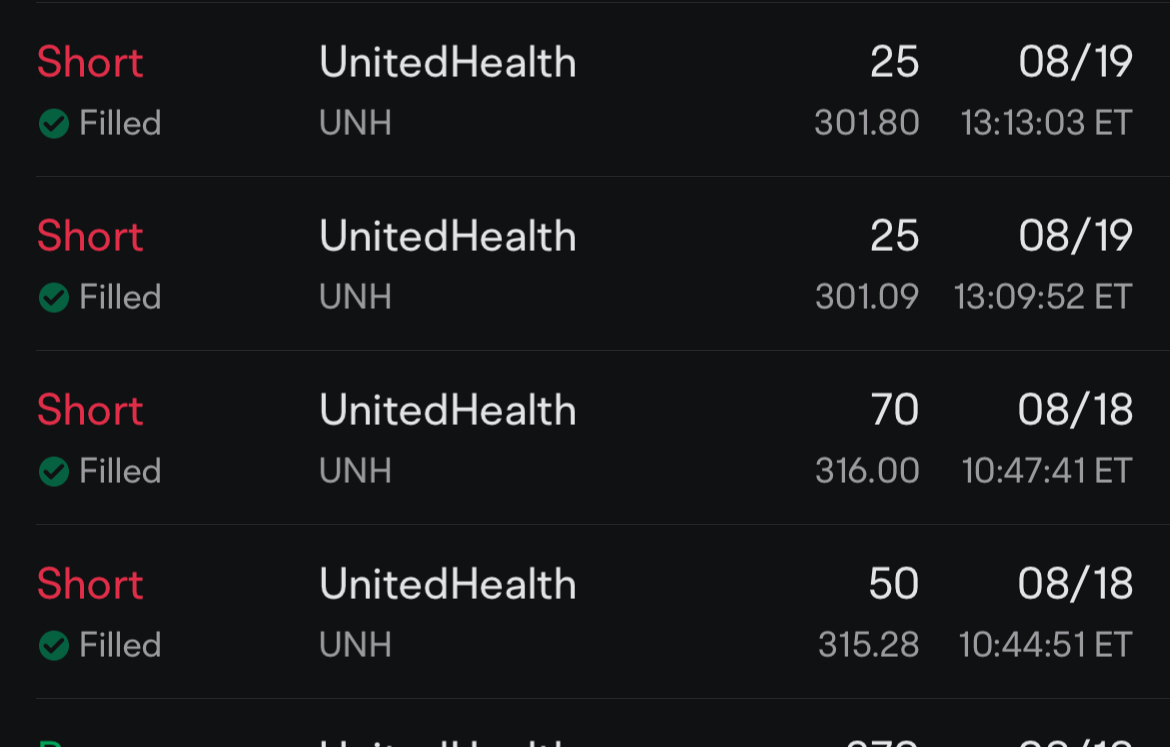The height and width of the screenshot is (747, 1170).
Task: Click the timestamp 10:47:41 ET on the 08/18 order
Action: [x=1045, y=471]
